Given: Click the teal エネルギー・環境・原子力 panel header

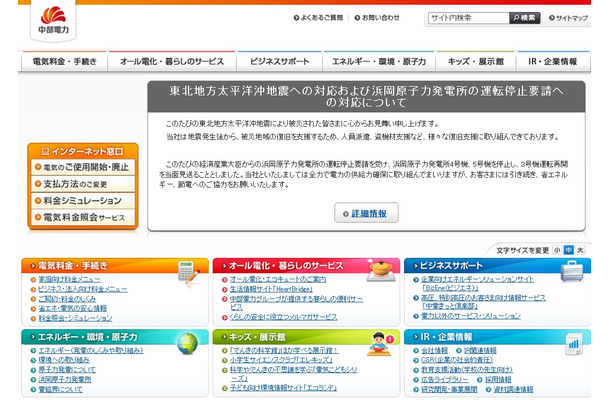Looking at the screenshot, I should click(115, 337).
